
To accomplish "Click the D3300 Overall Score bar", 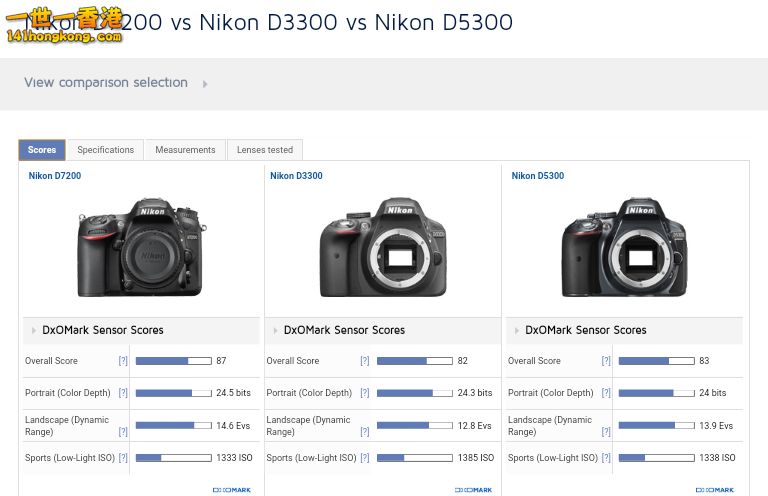I will [415, 361].
